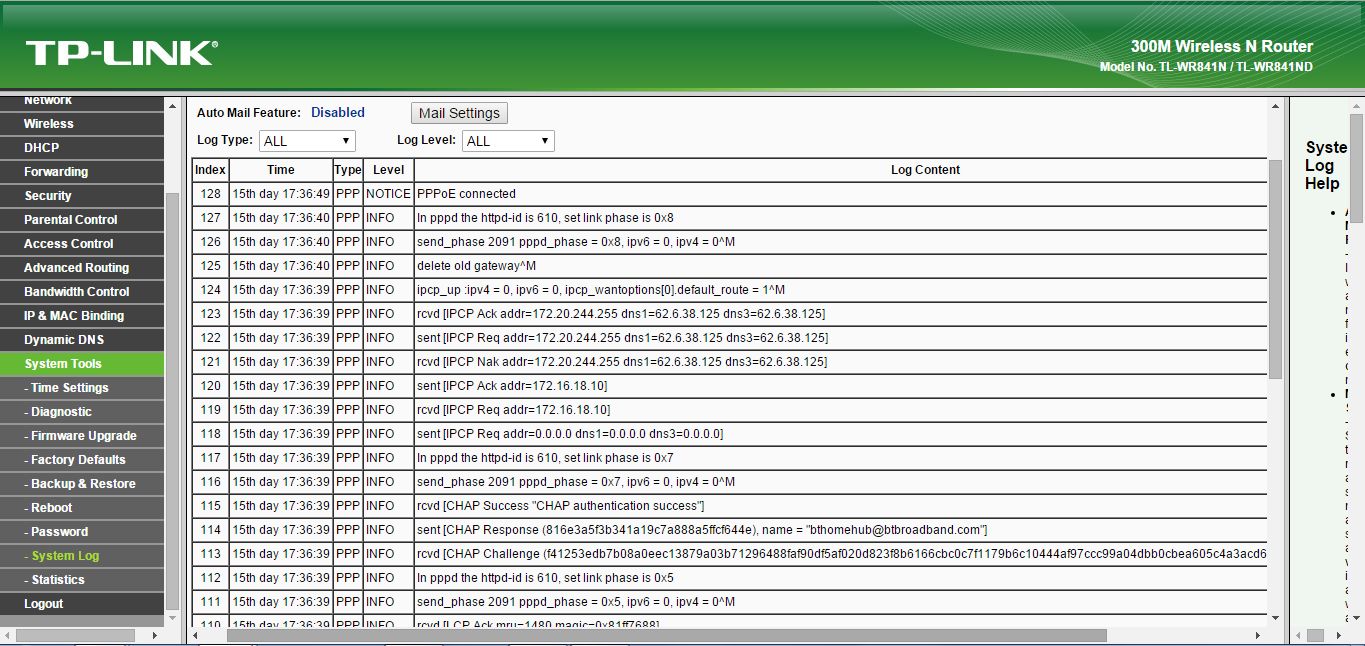Select Bandwidth Control from sidebar
The image size is (1365, 646).
click(77, 291)
